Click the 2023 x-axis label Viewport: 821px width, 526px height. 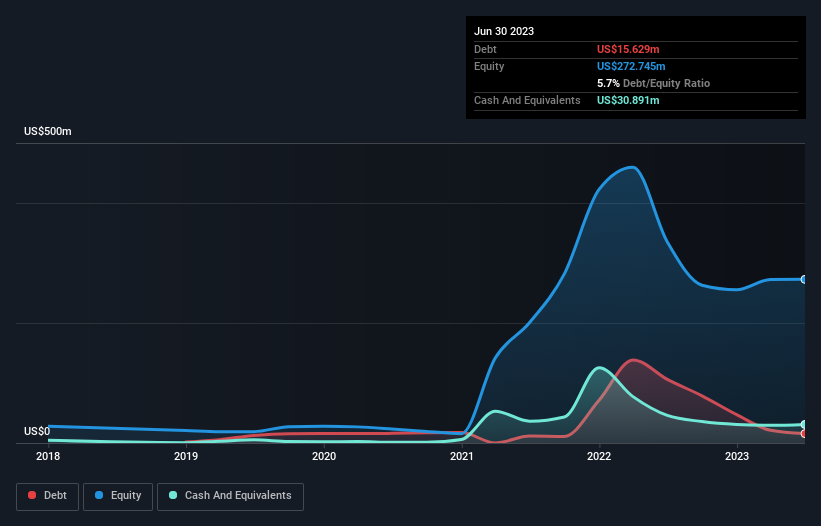[x=737, y=456]
